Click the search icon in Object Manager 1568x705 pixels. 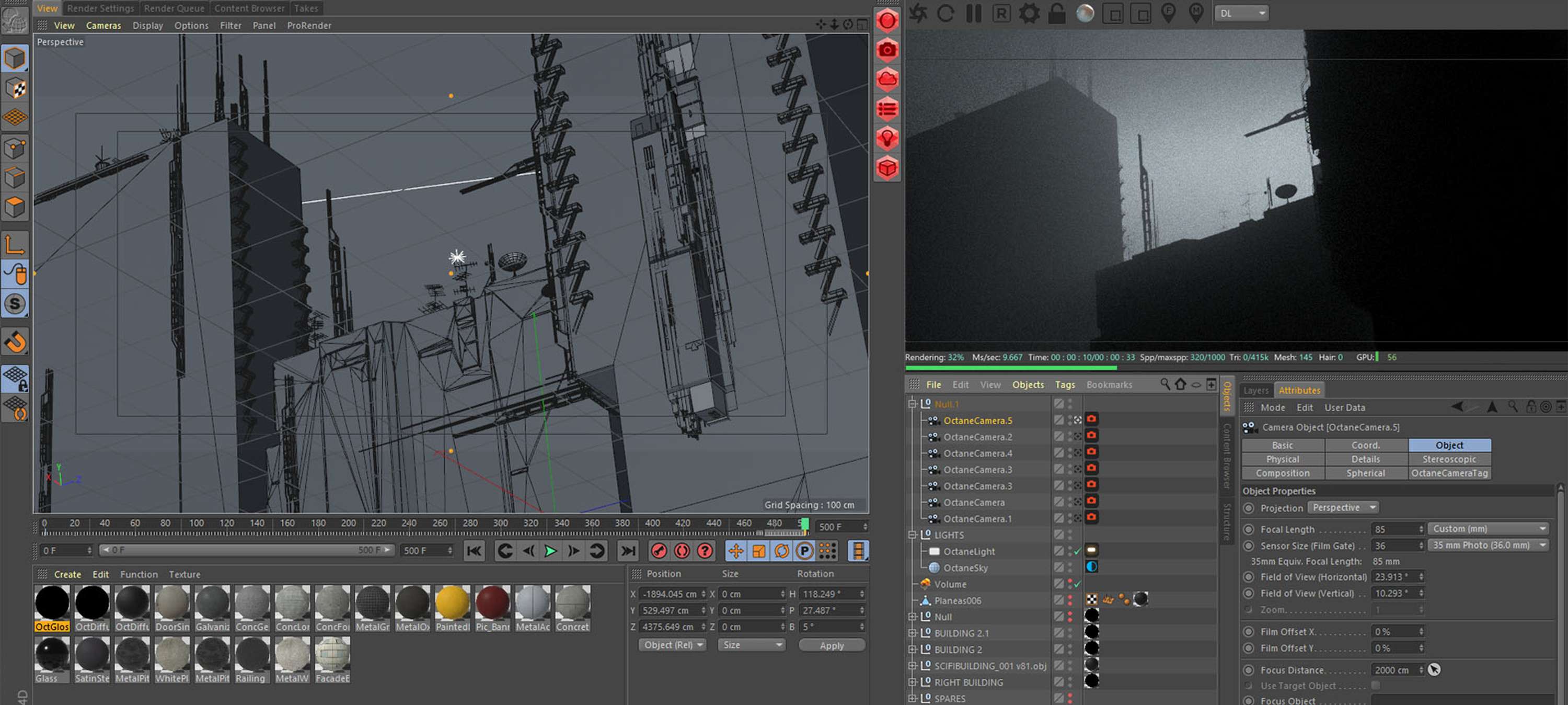[1165, 384]
